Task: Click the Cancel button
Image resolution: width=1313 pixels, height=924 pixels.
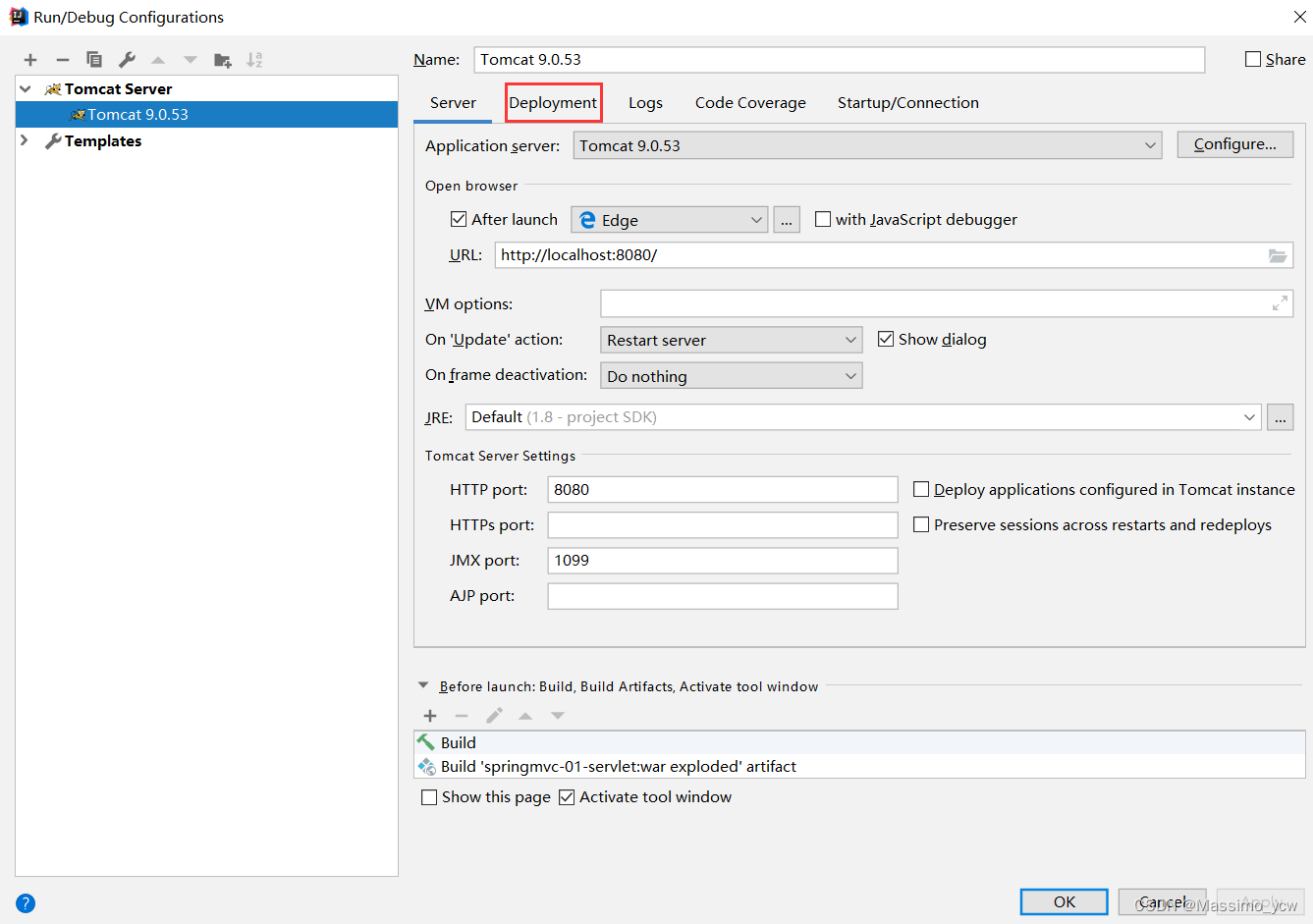Action: pyautogui.click(x=1163, y=901)
